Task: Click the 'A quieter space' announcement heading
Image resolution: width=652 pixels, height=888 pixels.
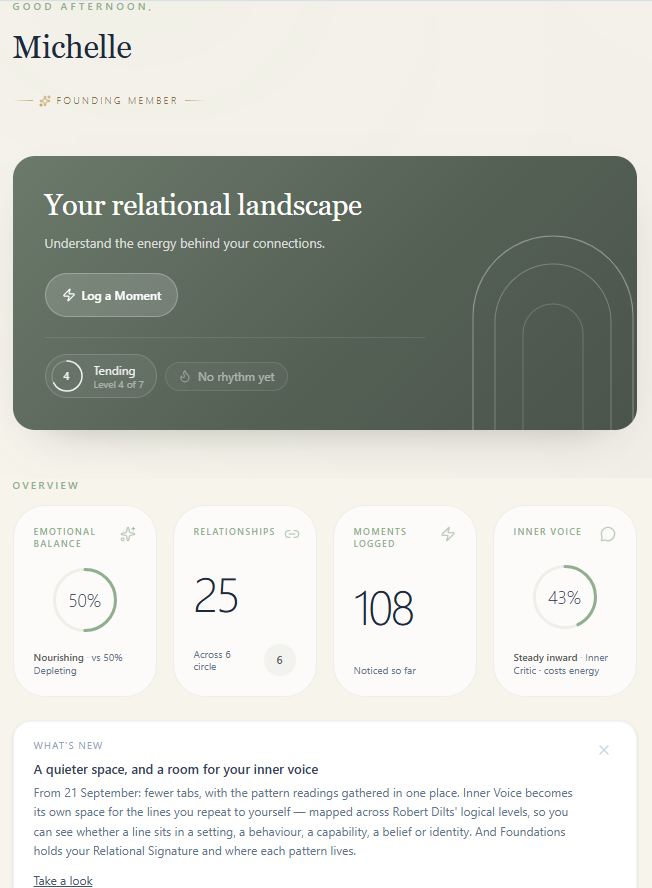Action: [x=176, y=770]
